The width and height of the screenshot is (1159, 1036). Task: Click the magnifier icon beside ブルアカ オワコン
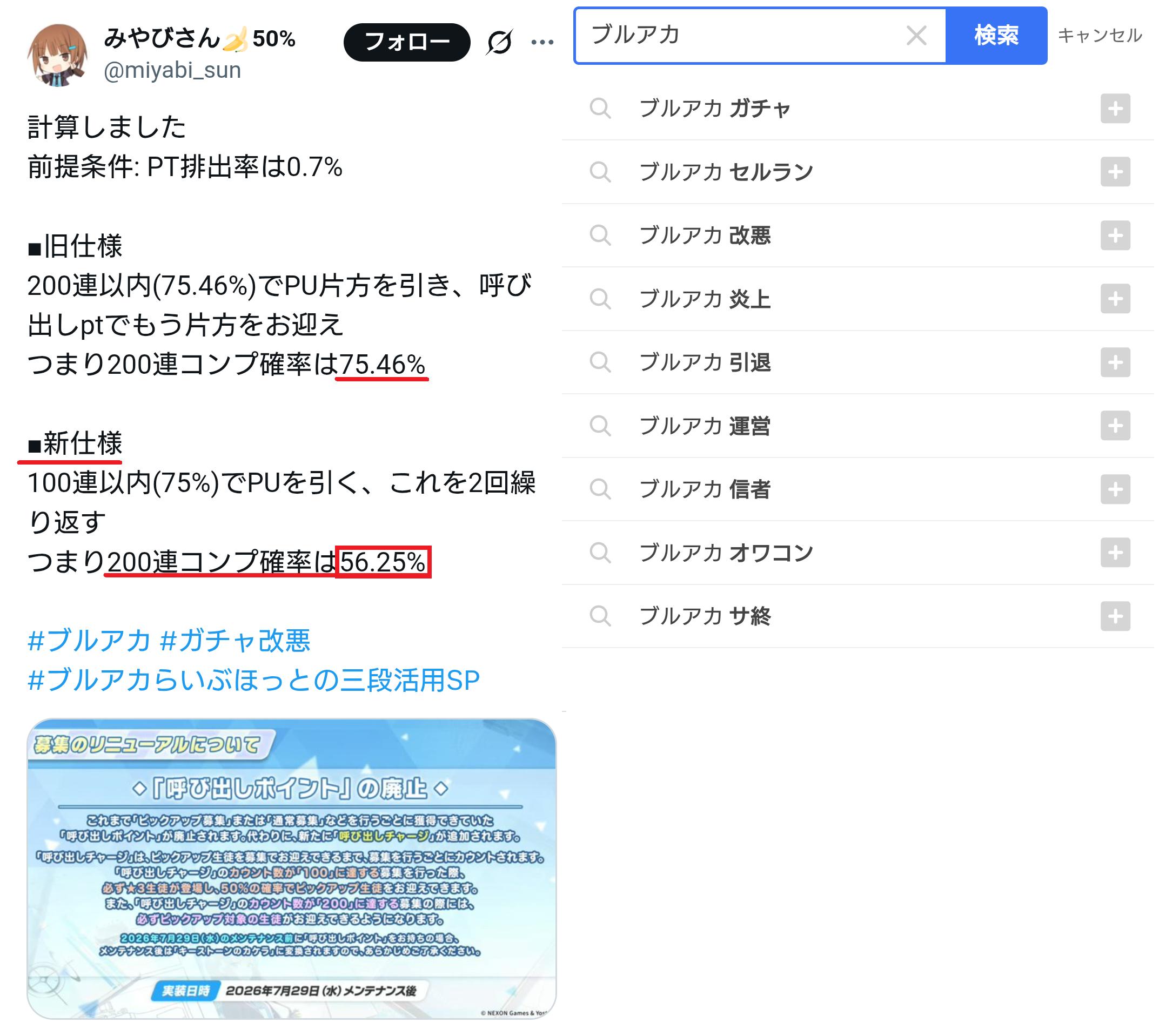point(600,553)
